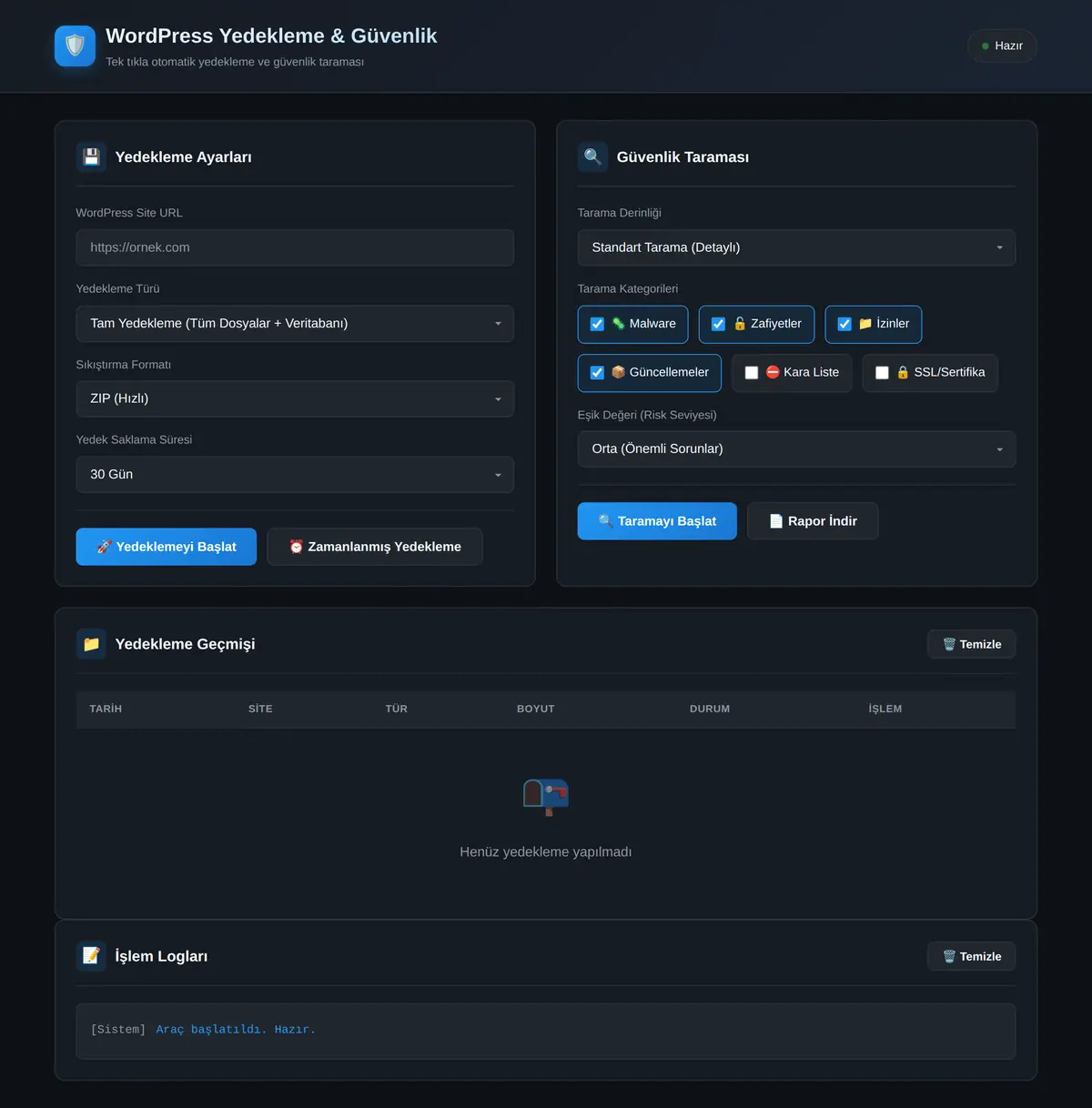Clear backup history with Temizle

click(972, 644)
